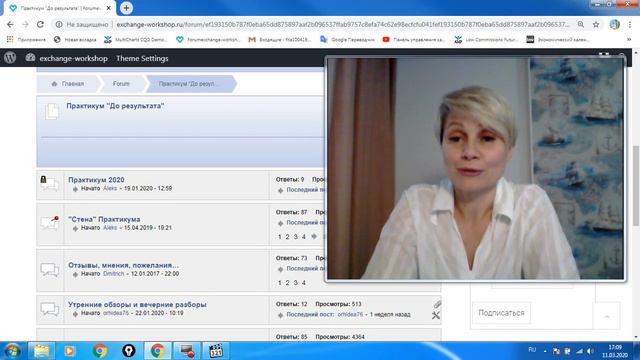Open Google Переводчик bookmark
The height and width of the screenshot is (360, 640).
tap(347, 40)
